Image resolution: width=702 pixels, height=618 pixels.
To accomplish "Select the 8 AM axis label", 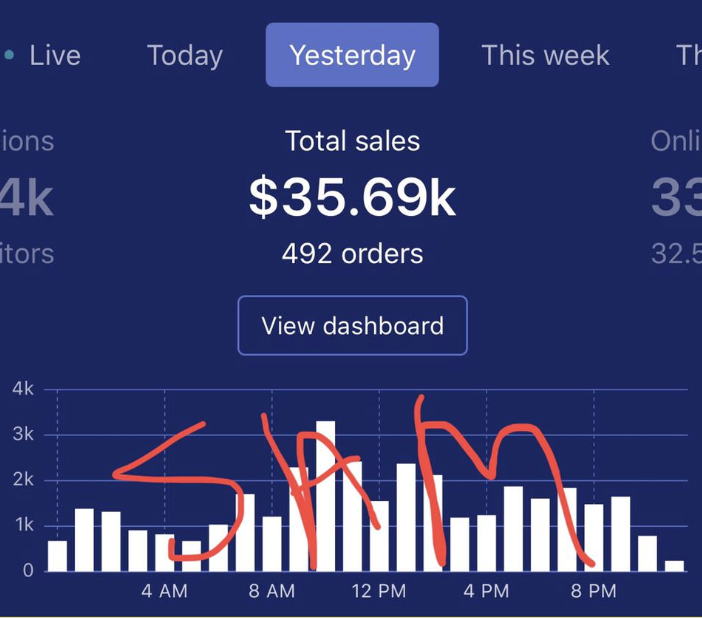I will [x=272, y=591].
